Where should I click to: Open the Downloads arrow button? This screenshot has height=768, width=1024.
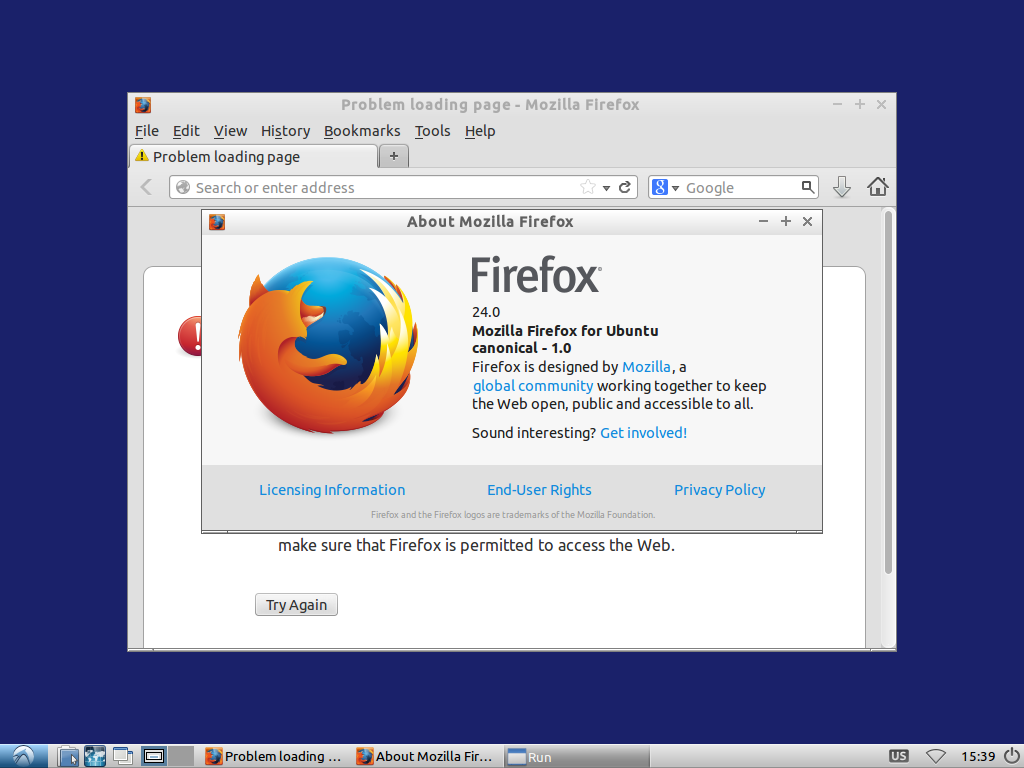pyautogui.click(x=842, y=187)
